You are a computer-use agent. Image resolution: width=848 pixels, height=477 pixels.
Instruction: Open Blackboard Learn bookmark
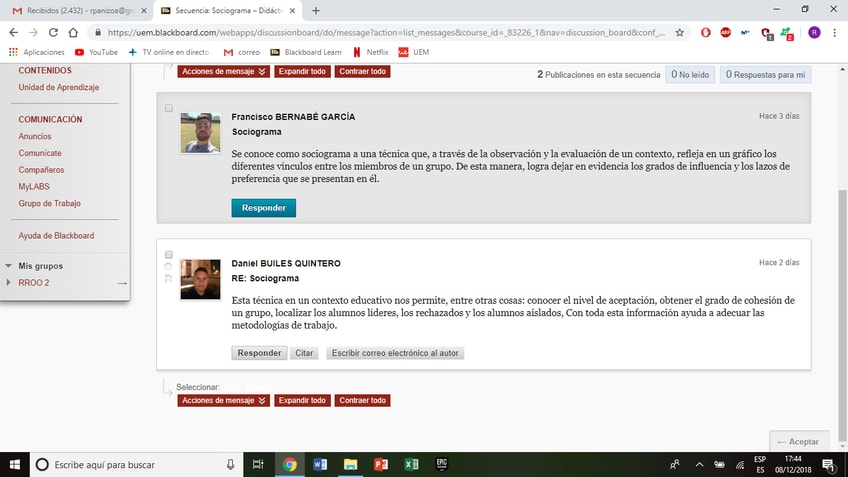pos(306,52)
